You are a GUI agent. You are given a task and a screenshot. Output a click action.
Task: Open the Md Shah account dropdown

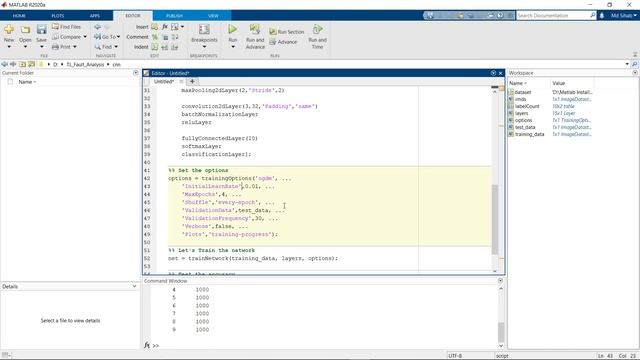pos(623,16)
